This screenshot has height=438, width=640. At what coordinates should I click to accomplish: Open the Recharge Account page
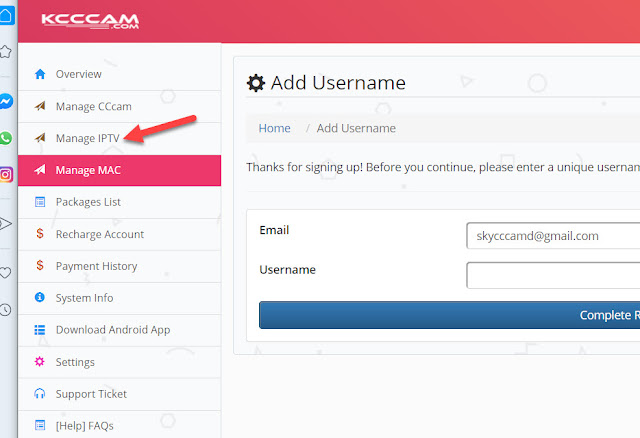pos(99,234)
